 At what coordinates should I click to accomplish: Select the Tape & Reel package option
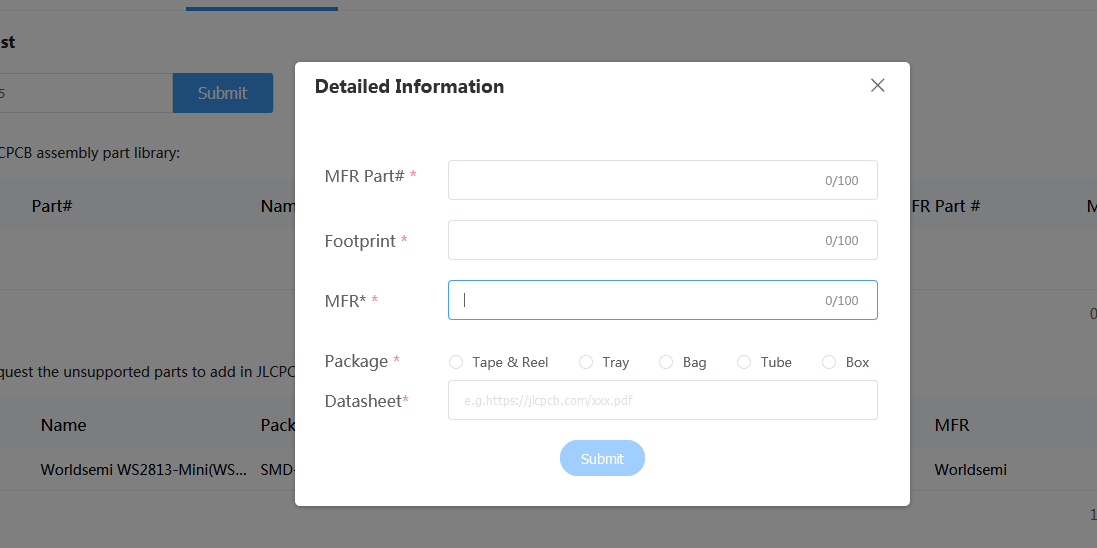tap(456, 362)
